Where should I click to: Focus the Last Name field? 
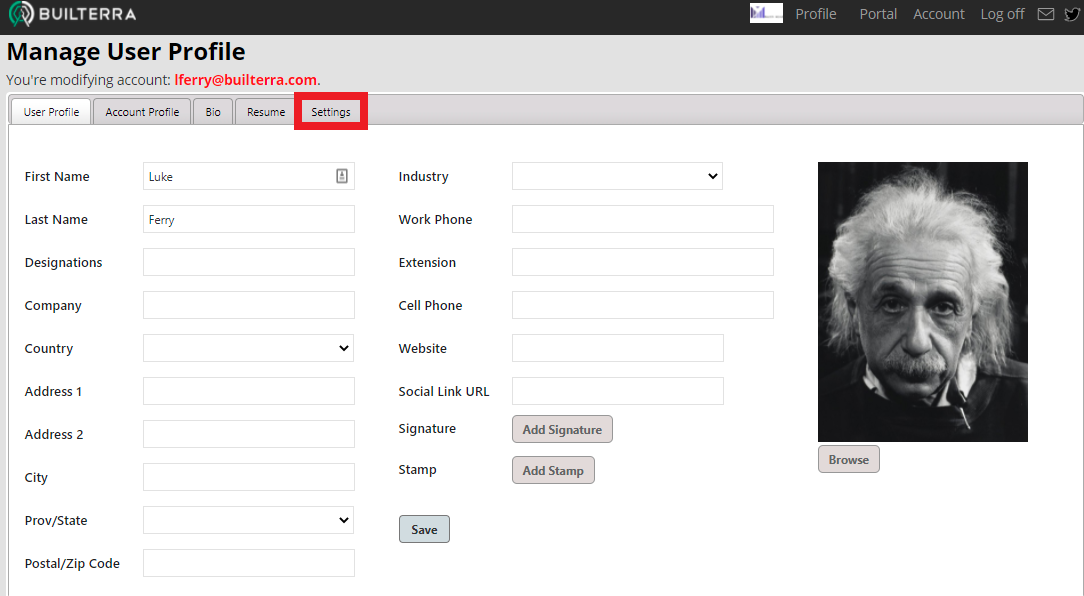pyautogui.click(x=249, y=219)
